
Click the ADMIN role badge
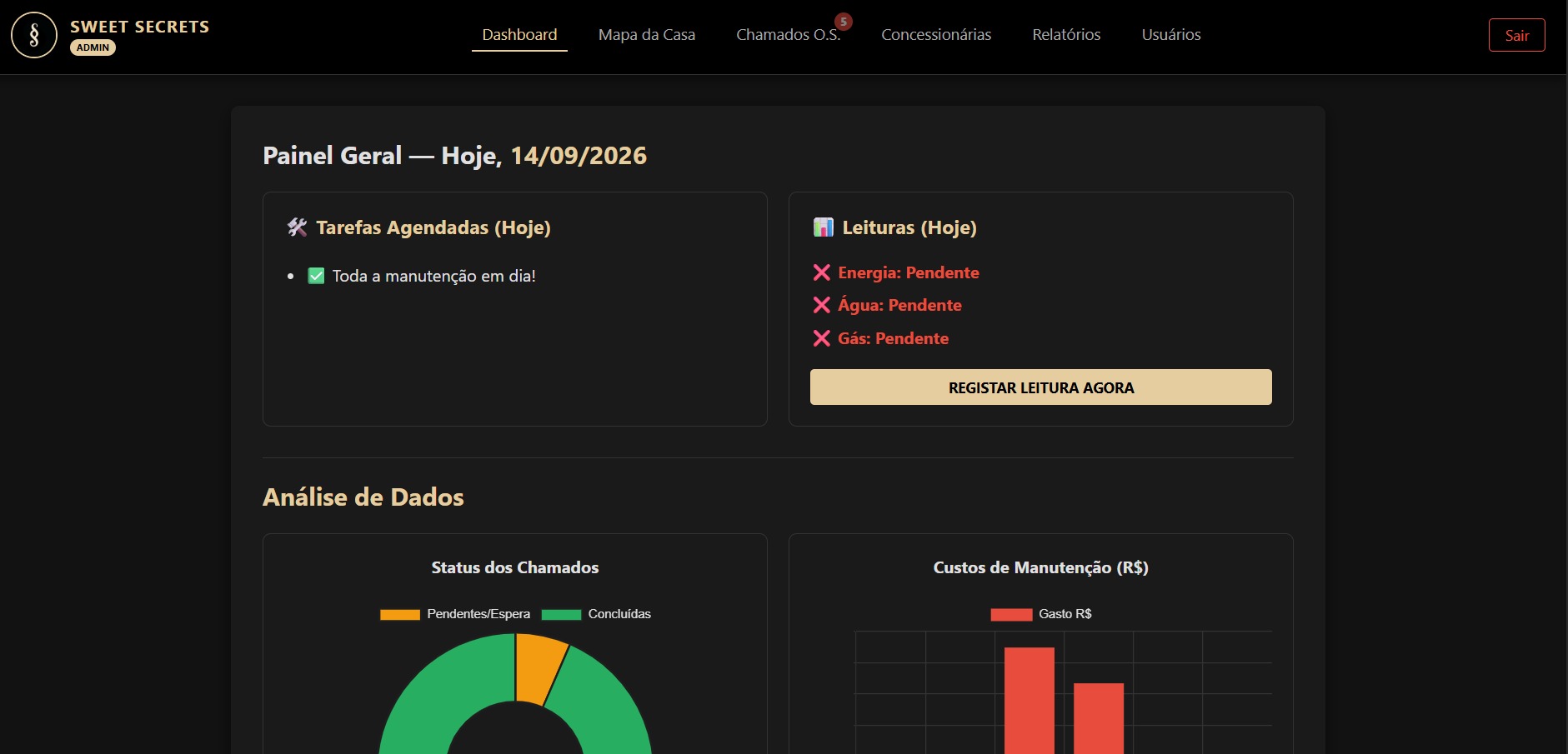93,47
